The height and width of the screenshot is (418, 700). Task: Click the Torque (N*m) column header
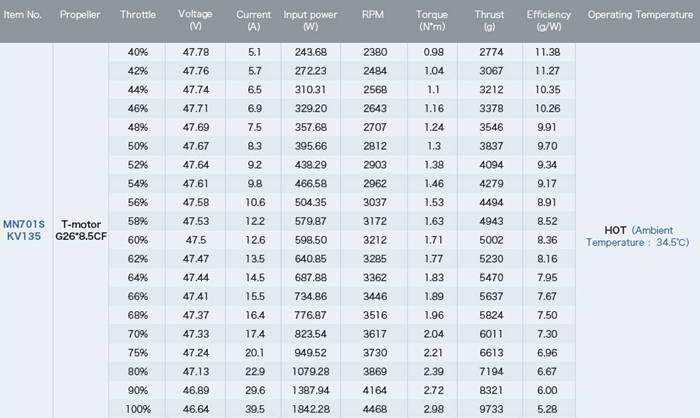[x=433, y=21]
